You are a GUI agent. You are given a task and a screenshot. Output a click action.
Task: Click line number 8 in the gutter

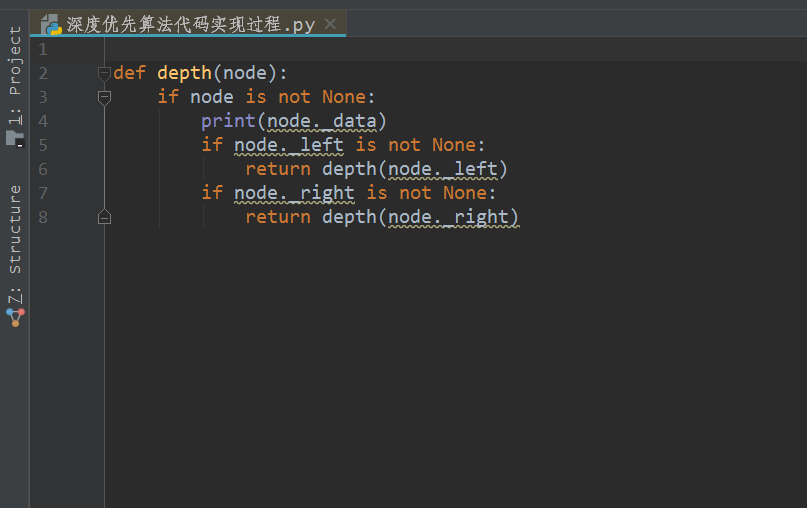point(43,217)
